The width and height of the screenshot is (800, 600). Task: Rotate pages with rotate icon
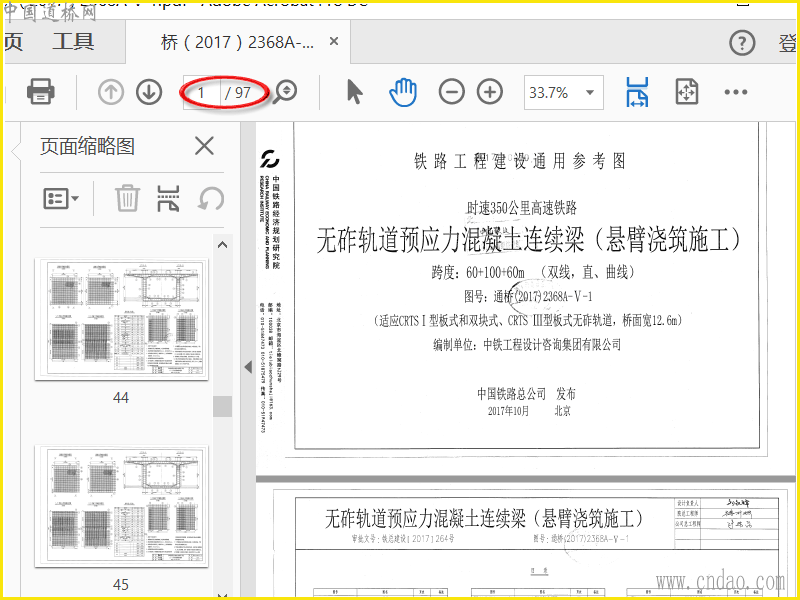point(211,198)
